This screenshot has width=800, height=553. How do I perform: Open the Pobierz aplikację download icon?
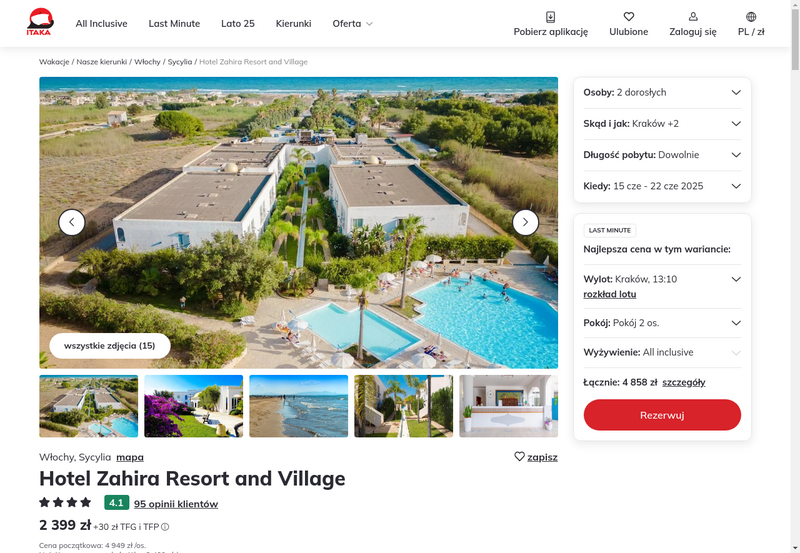(551, 17)
